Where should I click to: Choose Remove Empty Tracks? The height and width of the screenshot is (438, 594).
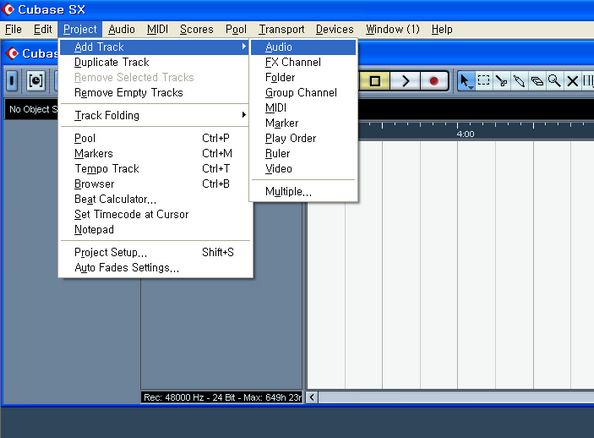(155, 92)
